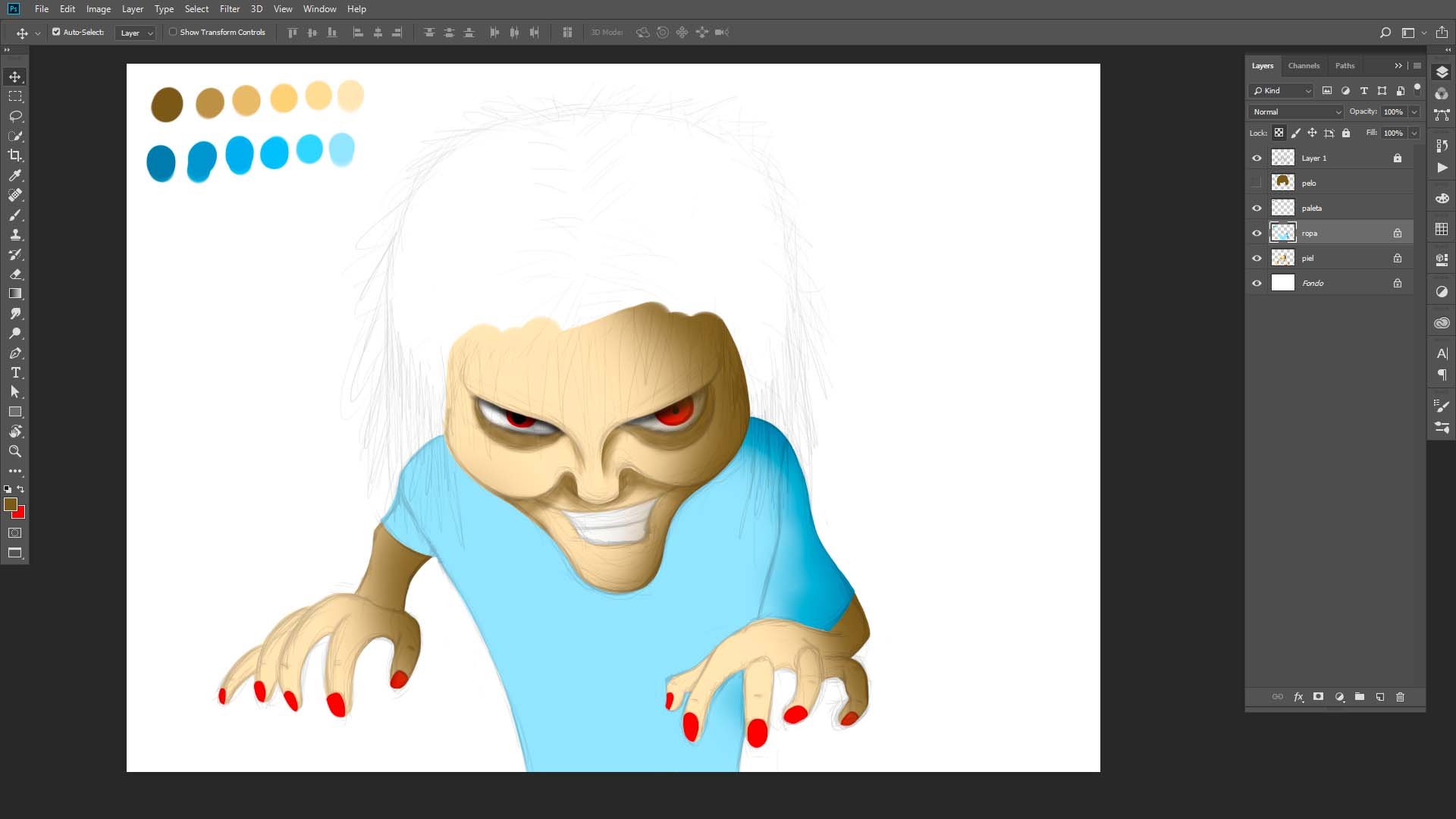Click the Opacity 100% value field
Screen dimensions: 1456x819
(x=1393, y=111)
